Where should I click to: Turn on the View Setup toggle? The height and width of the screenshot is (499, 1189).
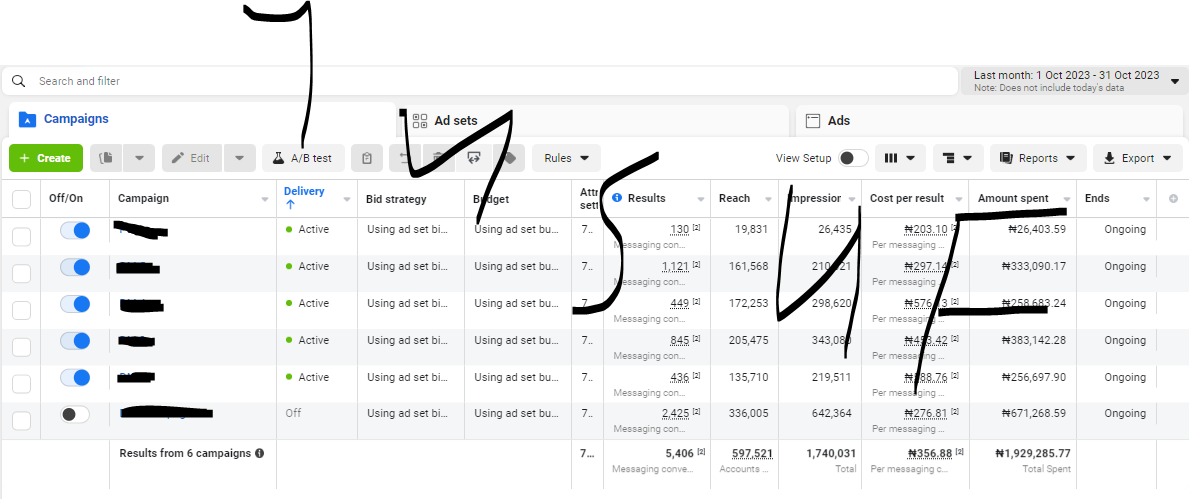point(852,158)
